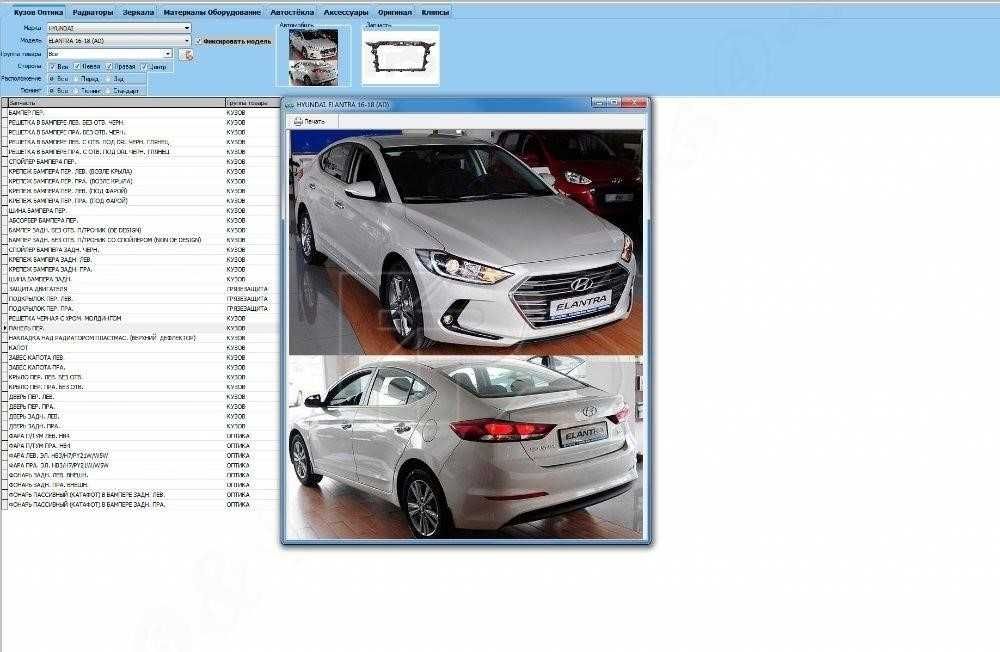Click the clear-filter icon beside product group
Image resolution: width=1000 pixels, height=652 pixels.
[186, 54]
